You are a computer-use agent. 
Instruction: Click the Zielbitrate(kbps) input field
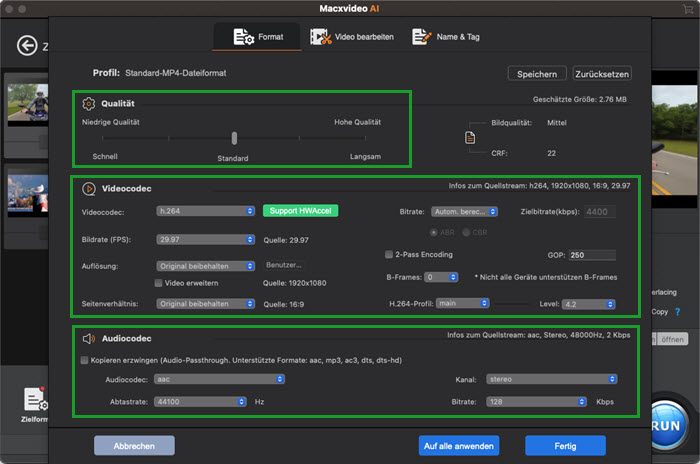(600, 212)
